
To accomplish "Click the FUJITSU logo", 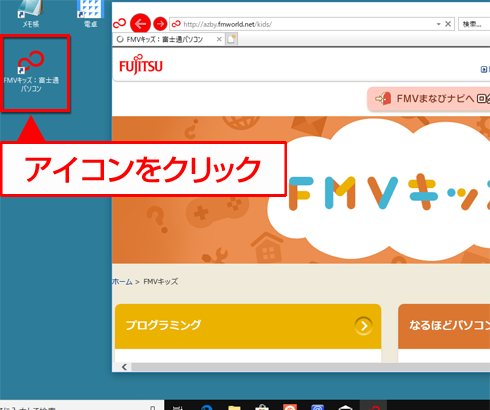I will 141,65.
